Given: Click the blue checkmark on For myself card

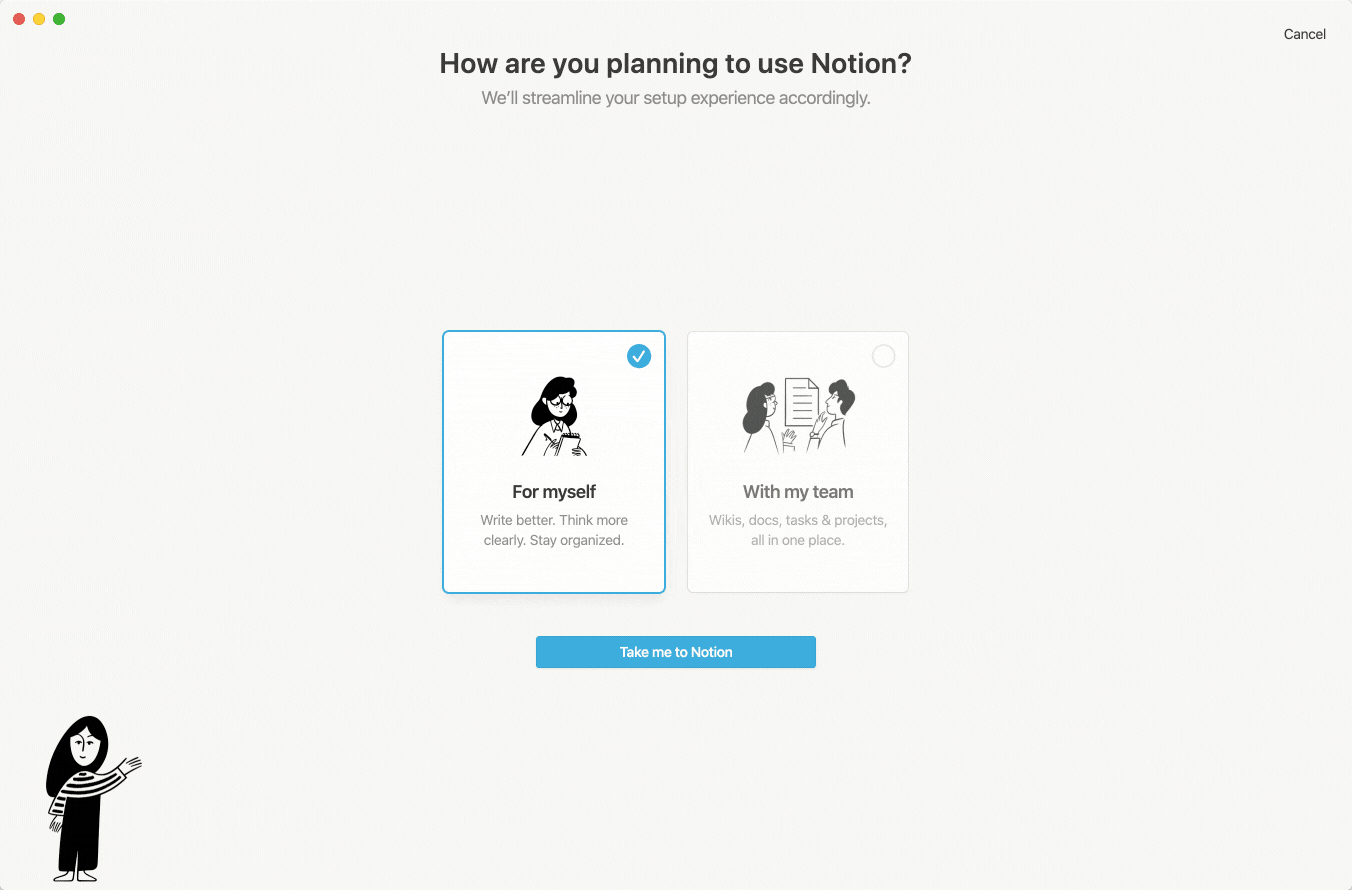Looking at the screenshot, I should coord(639,356).
